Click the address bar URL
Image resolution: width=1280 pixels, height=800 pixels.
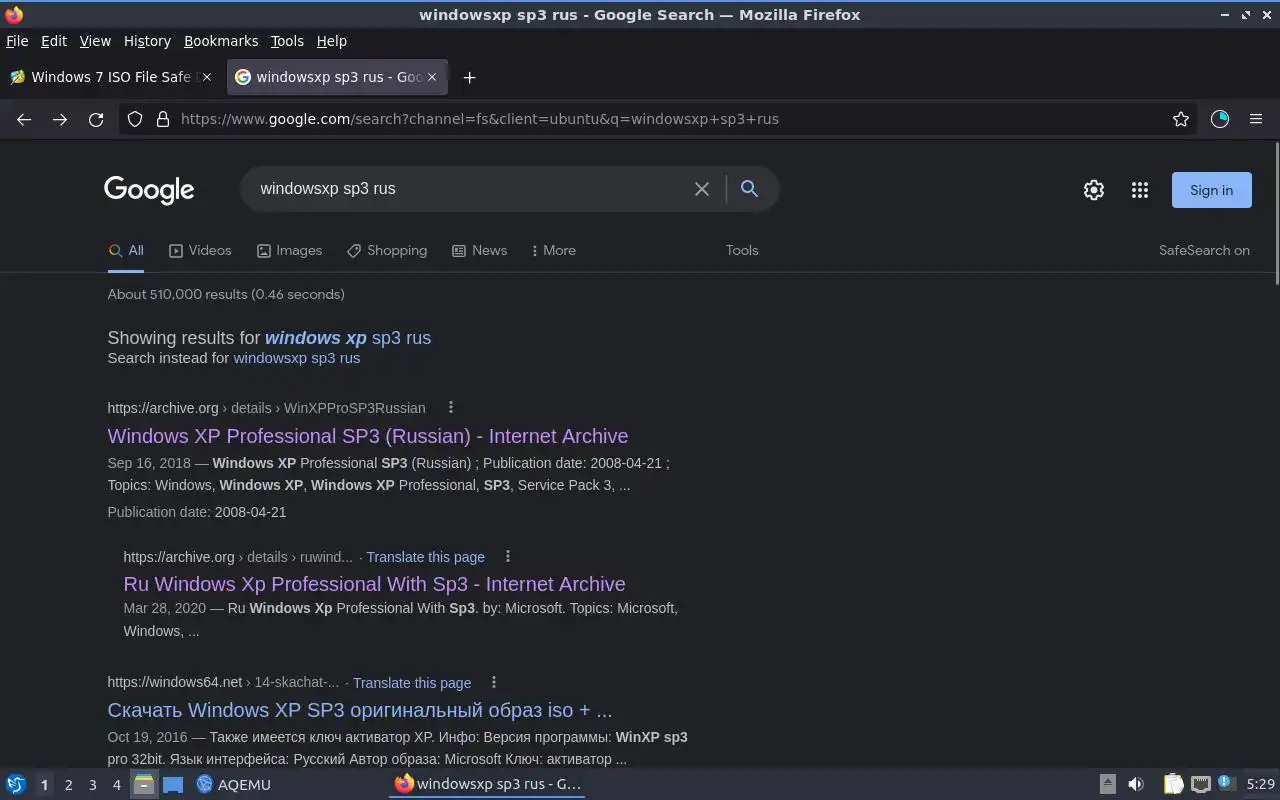480,119
